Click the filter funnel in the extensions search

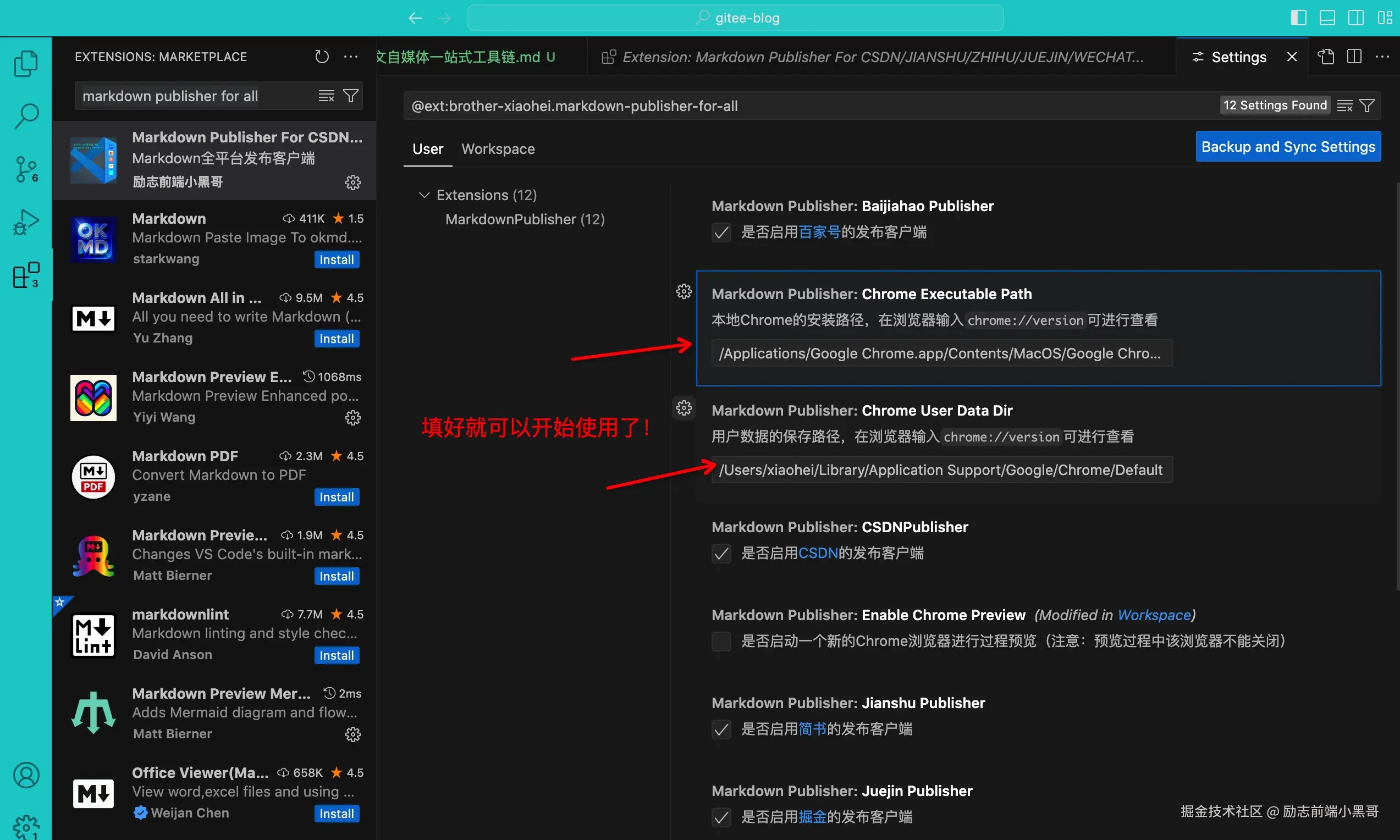[350, 95]
